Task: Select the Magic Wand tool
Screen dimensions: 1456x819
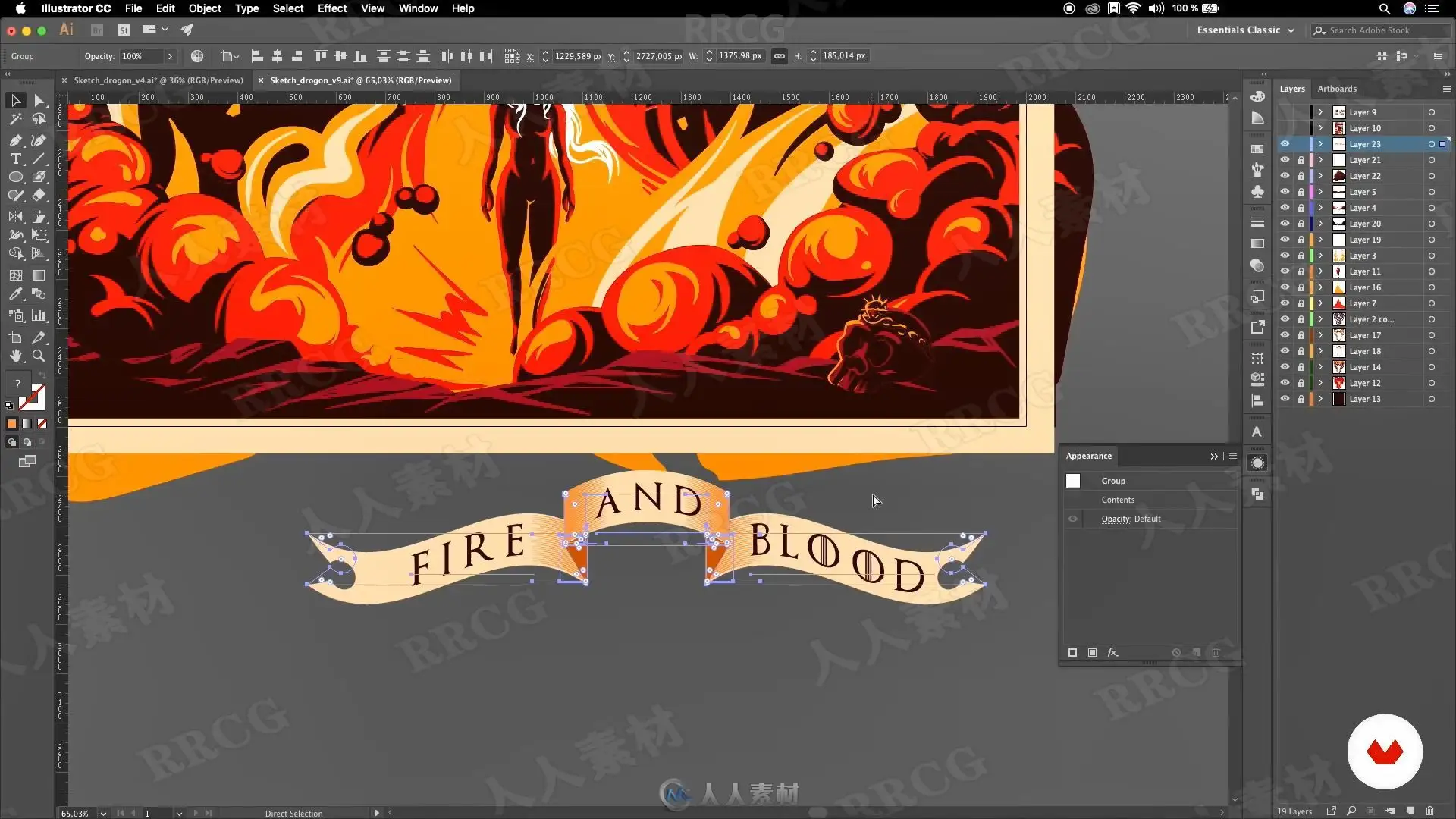Action: [x=15, y=119]
